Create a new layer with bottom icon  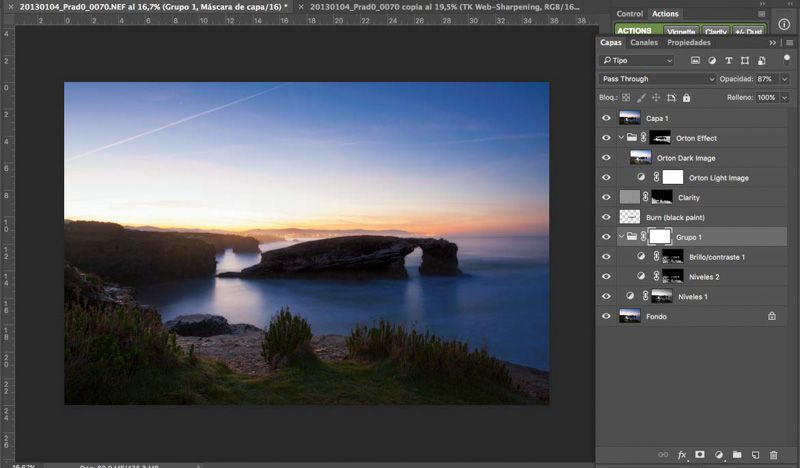755,455
